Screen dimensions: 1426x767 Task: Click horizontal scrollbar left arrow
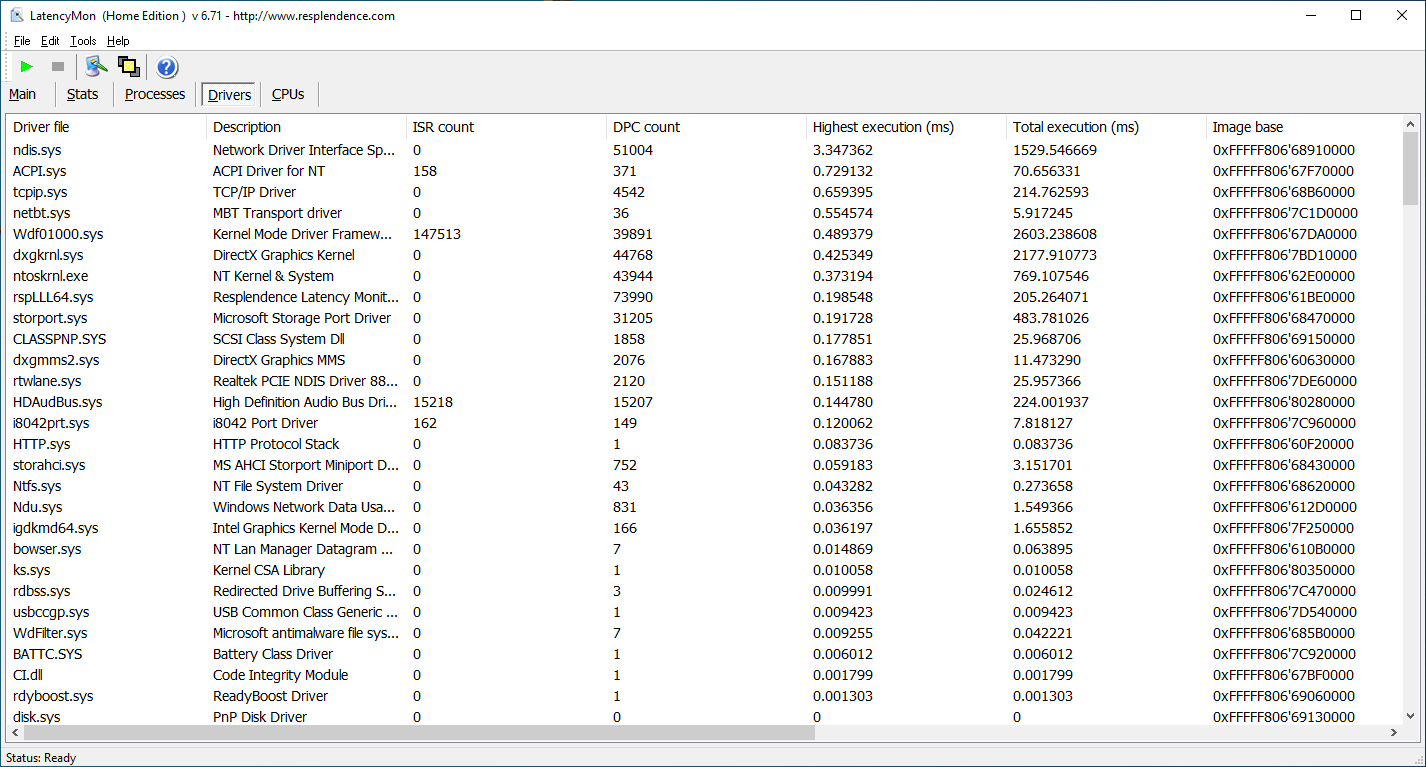coord(15,733)
